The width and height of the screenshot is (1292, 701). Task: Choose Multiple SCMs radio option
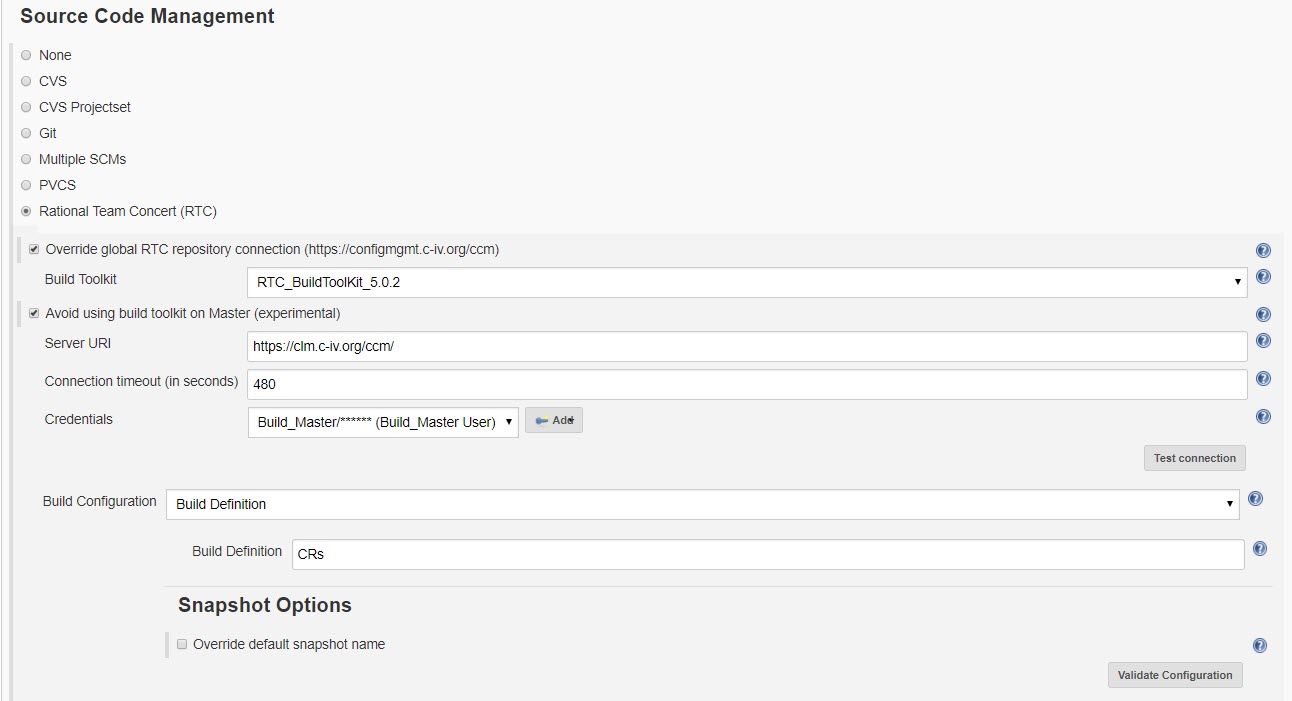(26, 159)
